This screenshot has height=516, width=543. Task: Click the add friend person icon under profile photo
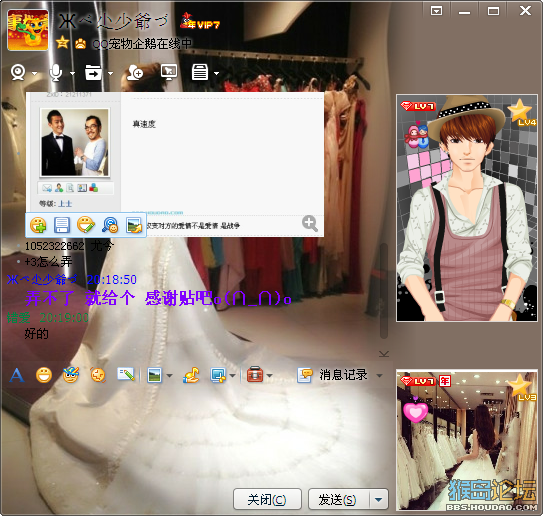click(x=59, y=188)
